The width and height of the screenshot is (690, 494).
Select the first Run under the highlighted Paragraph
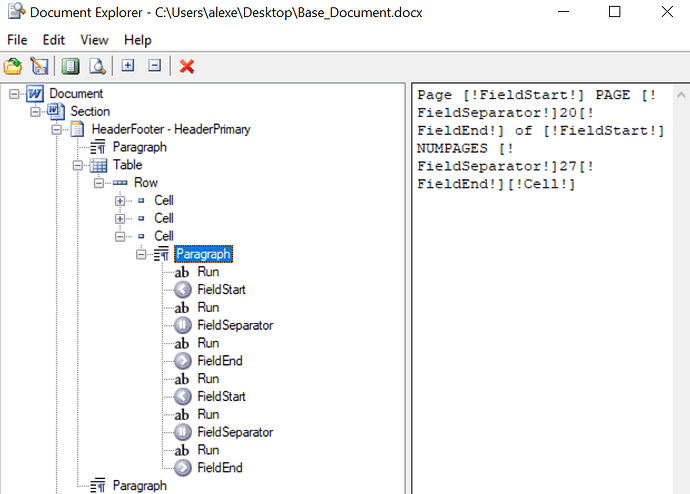tap(208, 272)
